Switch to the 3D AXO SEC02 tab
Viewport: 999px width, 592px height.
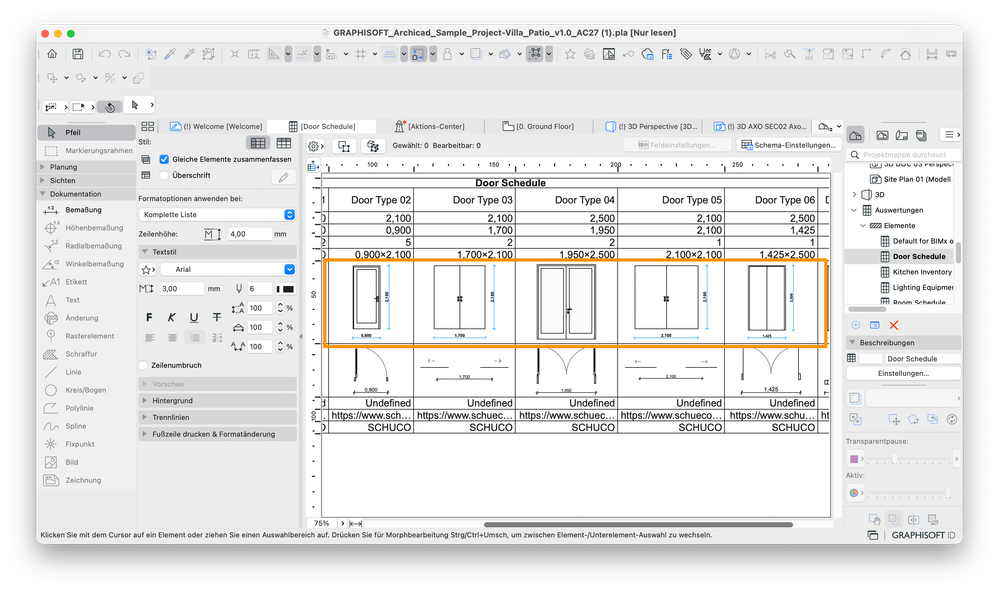coord(760,126)
